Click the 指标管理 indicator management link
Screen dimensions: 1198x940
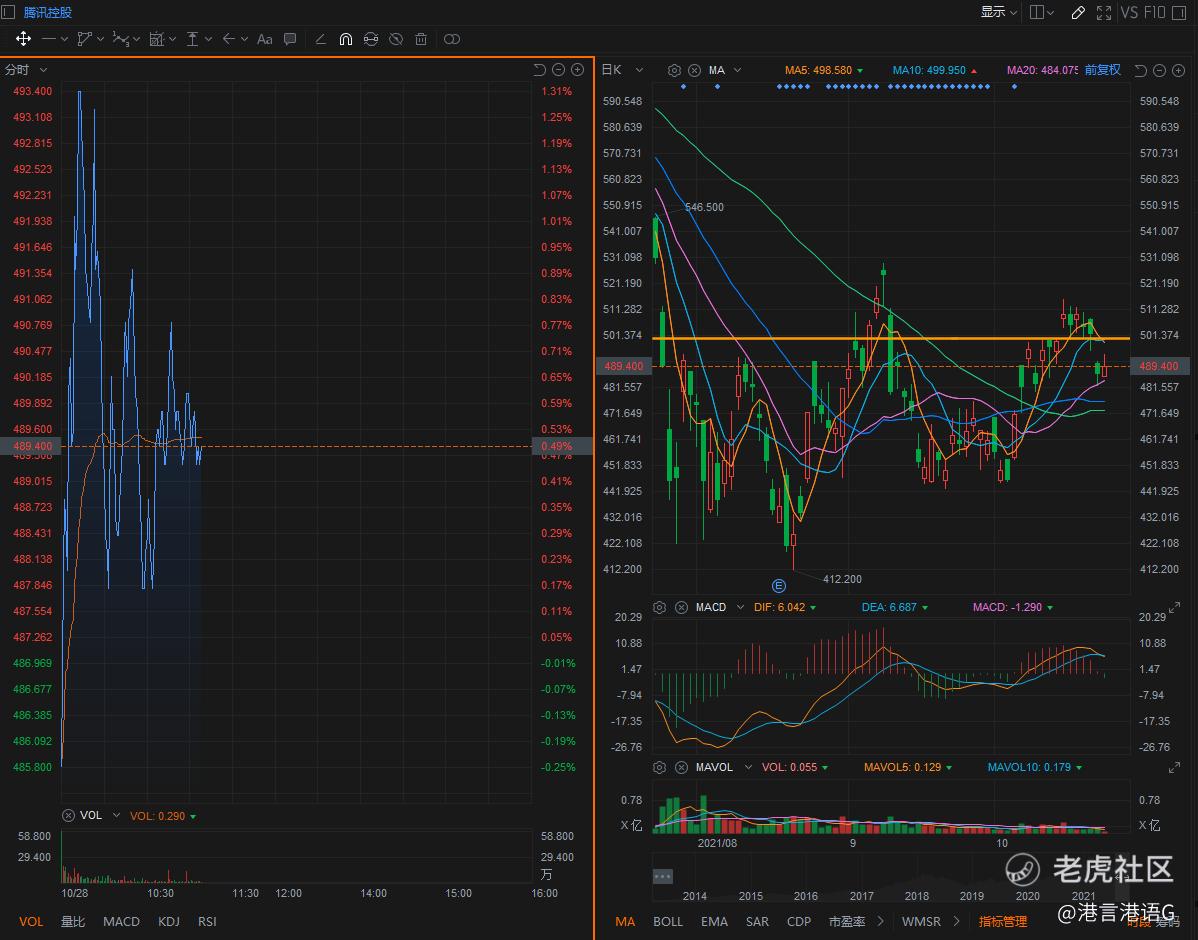tap(1002, 921)
